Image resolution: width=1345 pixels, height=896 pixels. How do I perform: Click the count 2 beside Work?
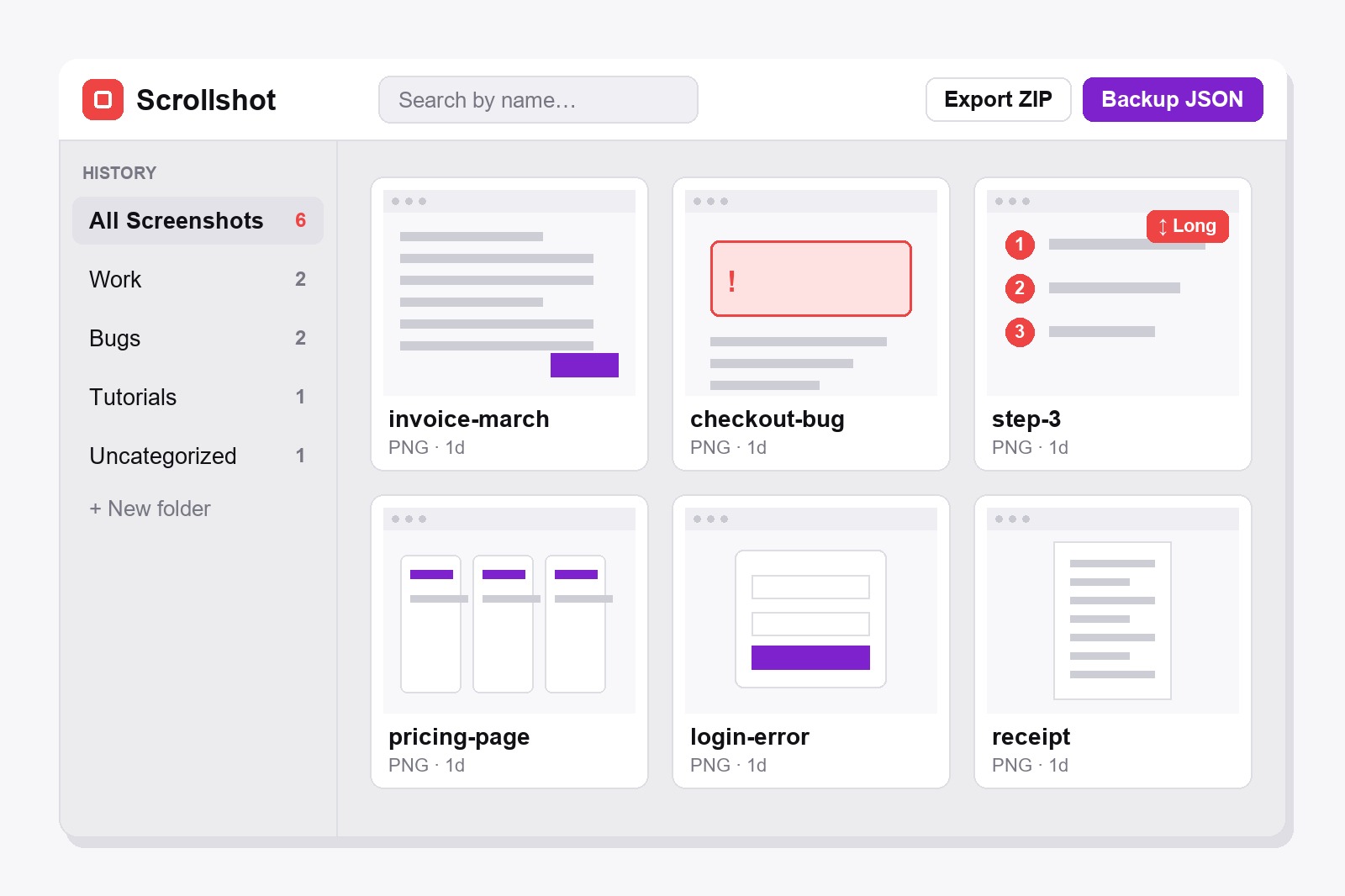[300, 279]
